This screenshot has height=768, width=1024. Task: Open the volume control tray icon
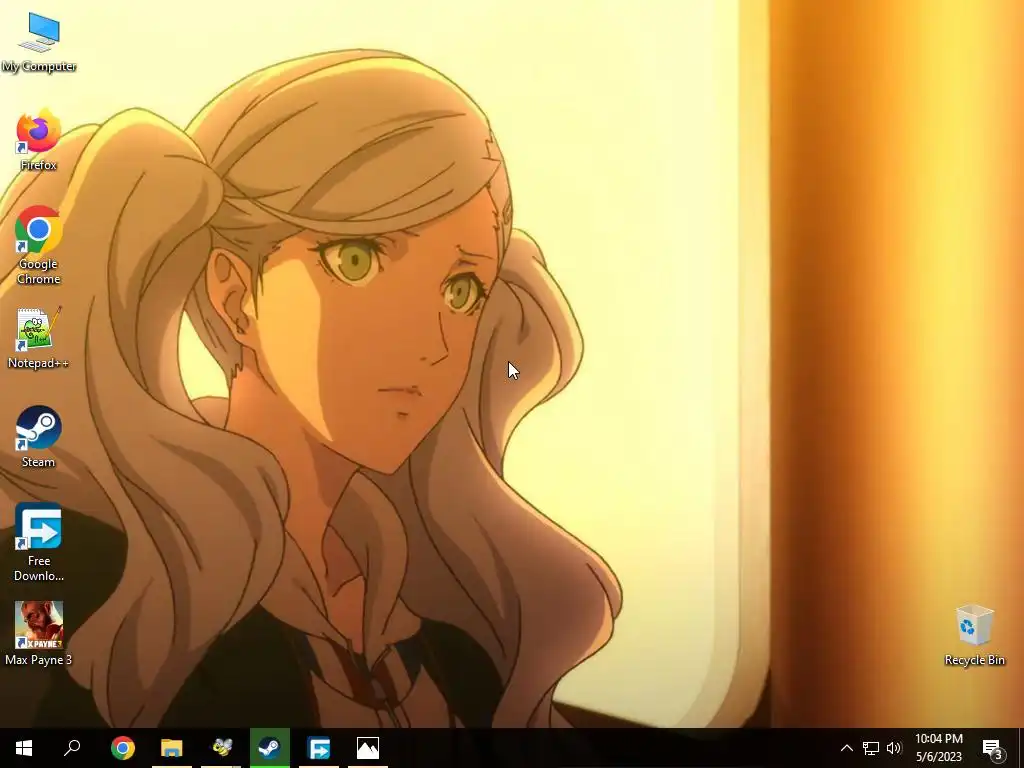(894, 748)
